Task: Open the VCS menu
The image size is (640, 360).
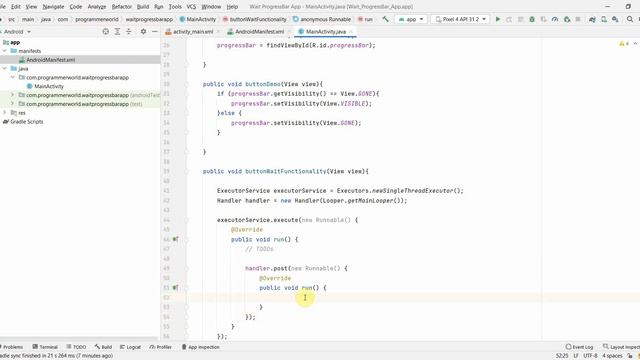Action: pyautogui.click(x=191, y=7)
